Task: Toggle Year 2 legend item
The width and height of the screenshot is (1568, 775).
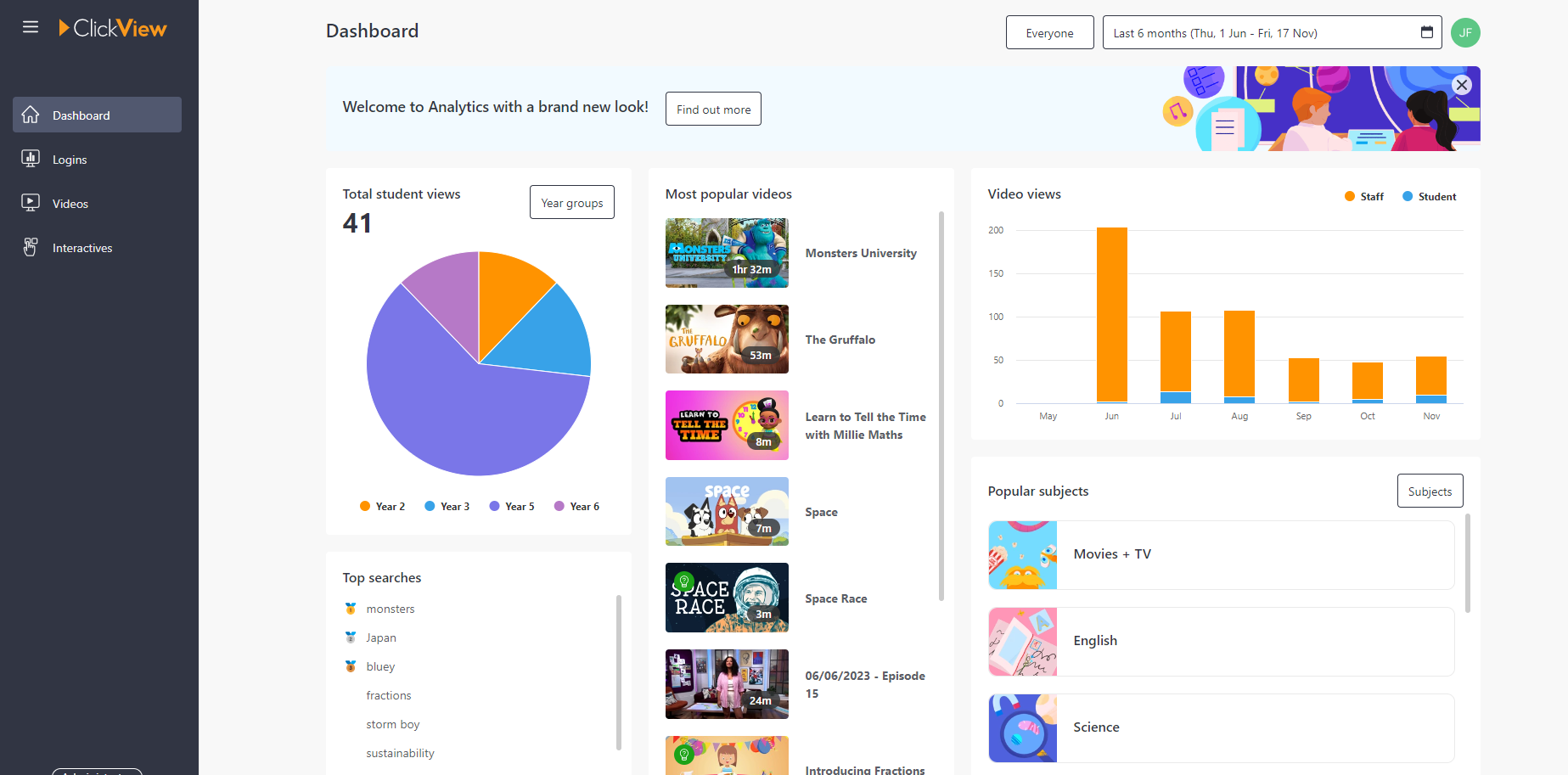Action: 382,506
